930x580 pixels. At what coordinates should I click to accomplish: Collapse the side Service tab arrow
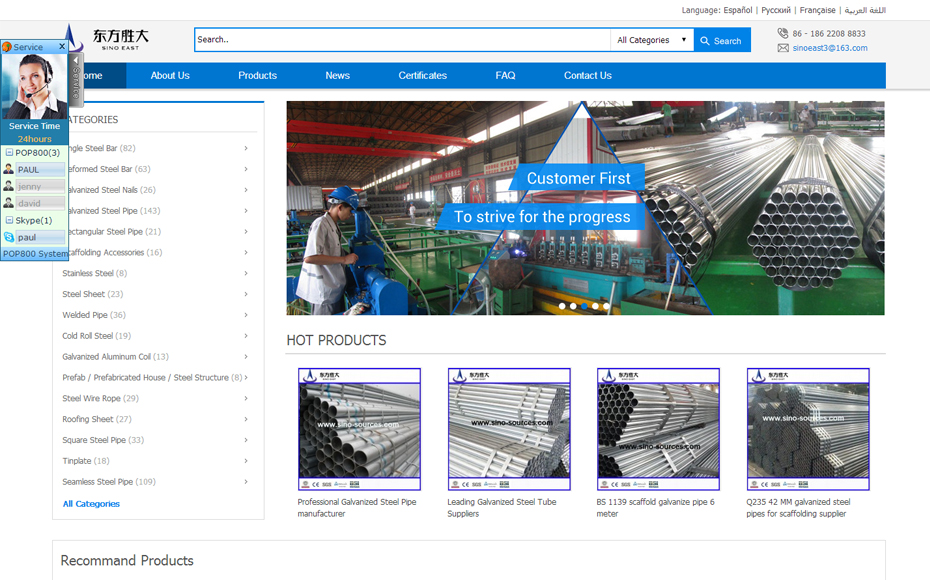click(75, 60)
